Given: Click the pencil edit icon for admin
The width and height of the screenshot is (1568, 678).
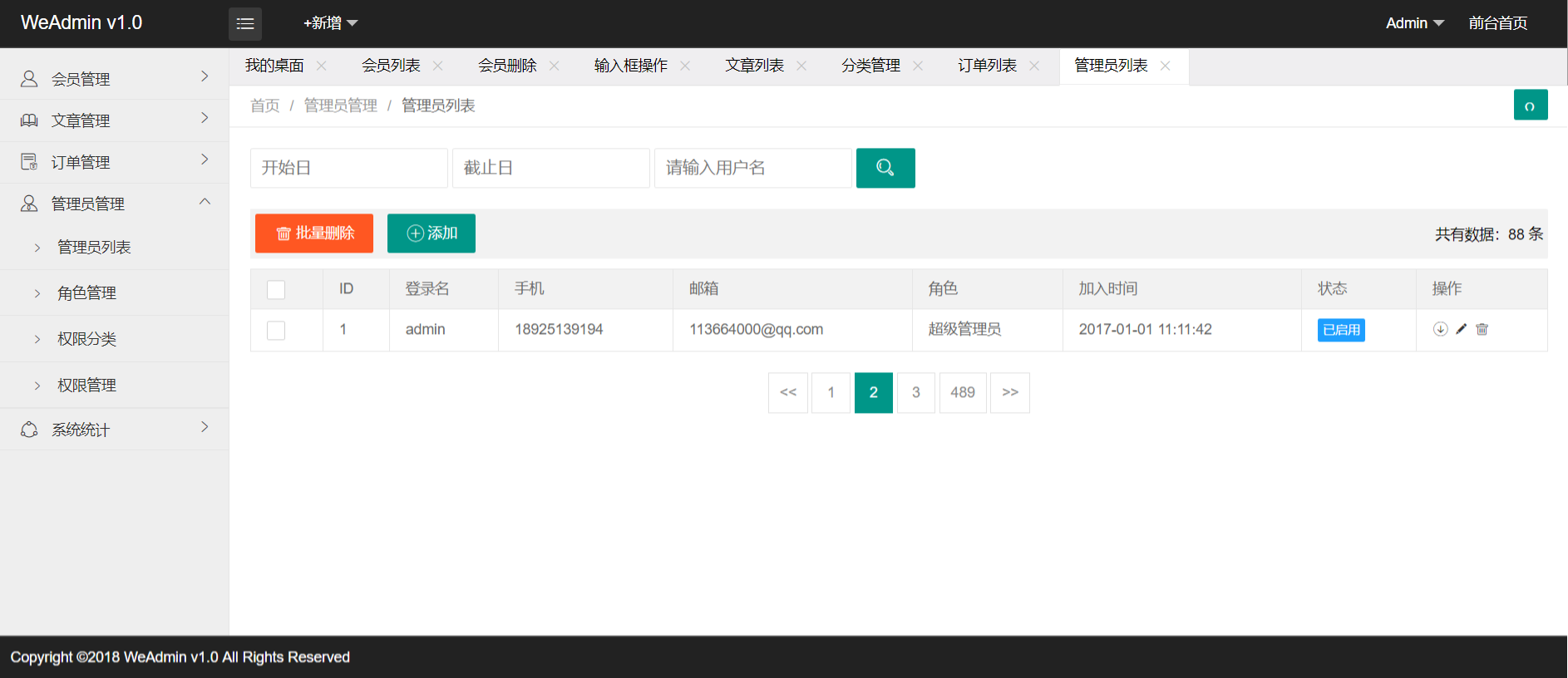Looking at the screenshot, I should [1461, 329].
